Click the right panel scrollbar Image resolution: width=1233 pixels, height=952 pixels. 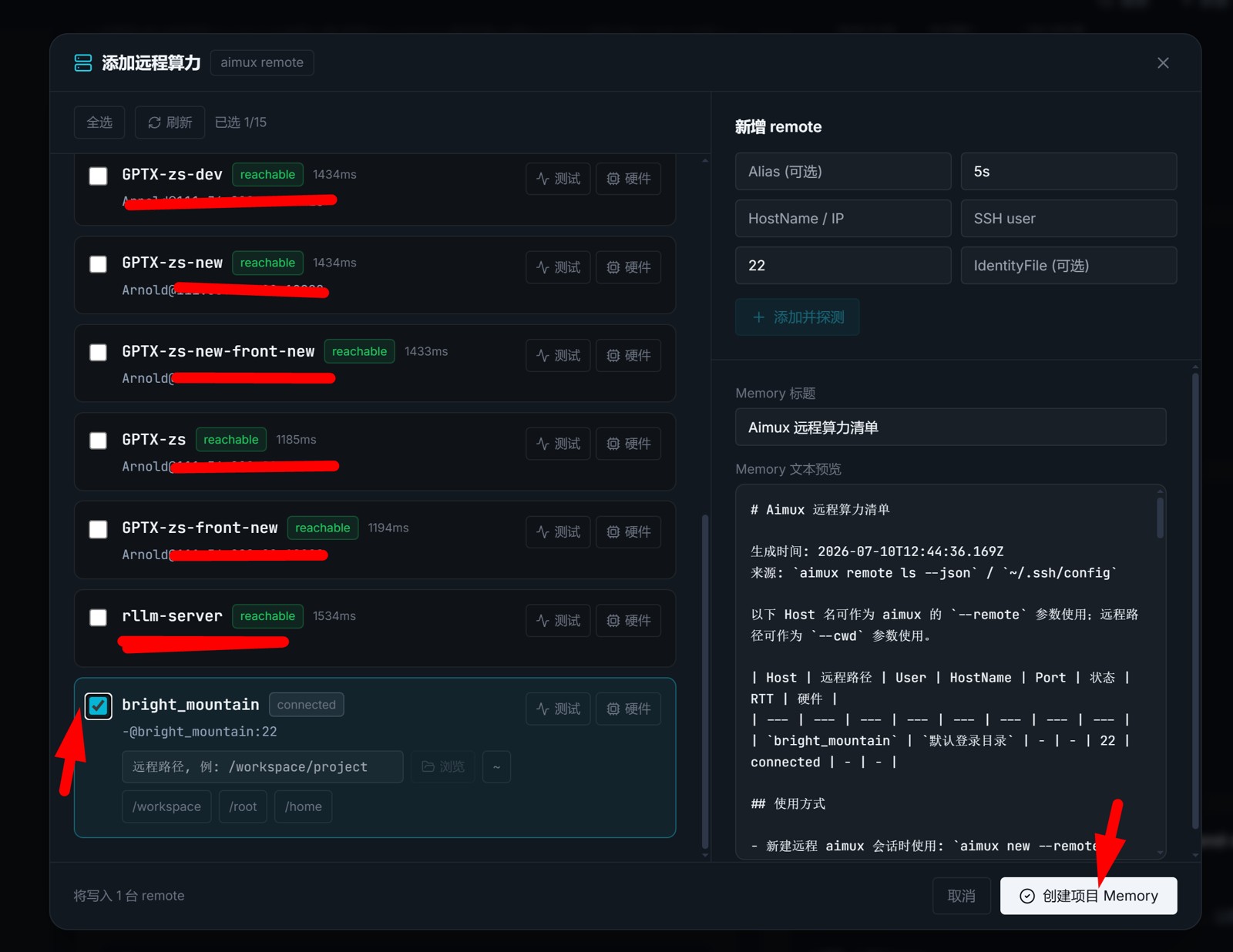[x=1195, y=601]
